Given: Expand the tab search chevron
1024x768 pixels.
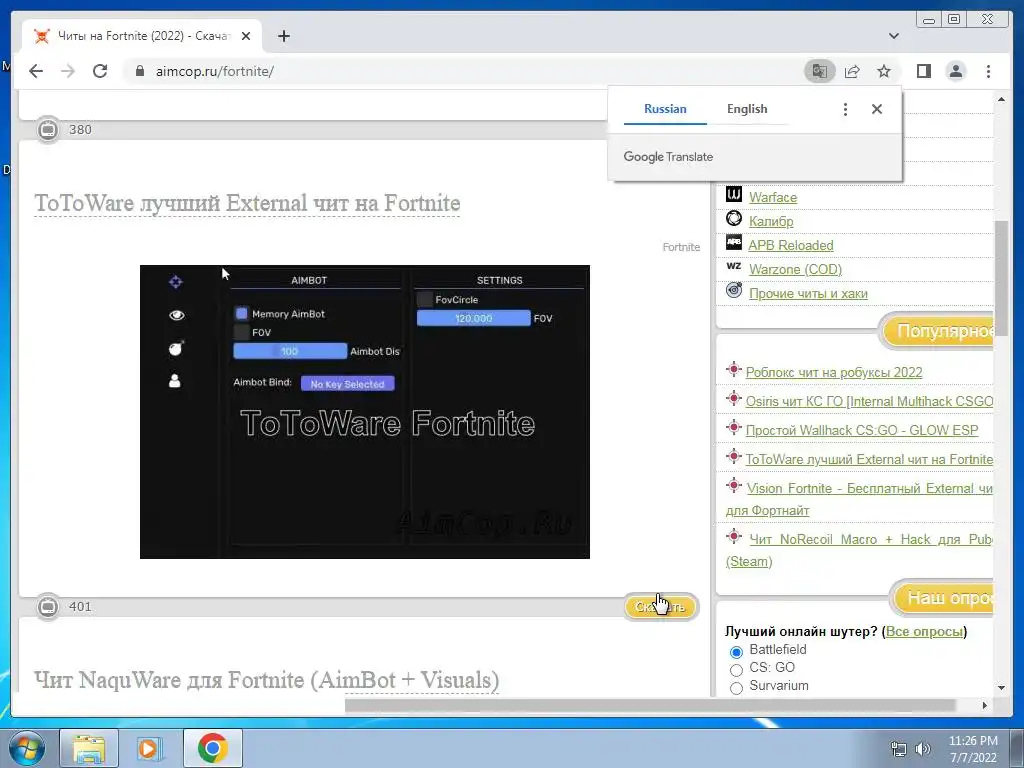Looking at the screenshot, I should click(894, 36).
